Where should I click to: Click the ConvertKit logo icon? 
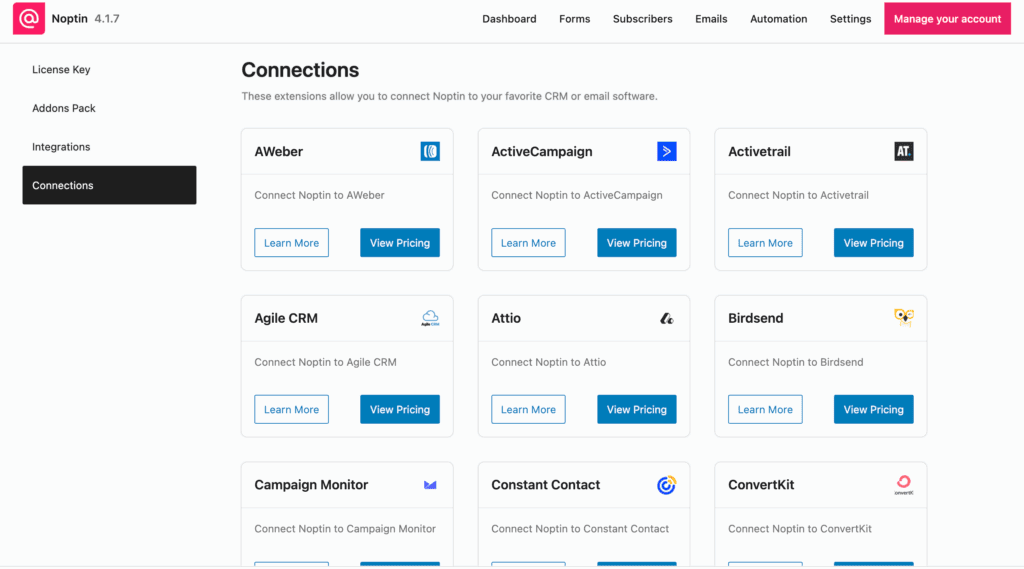(x=904, y=485)
